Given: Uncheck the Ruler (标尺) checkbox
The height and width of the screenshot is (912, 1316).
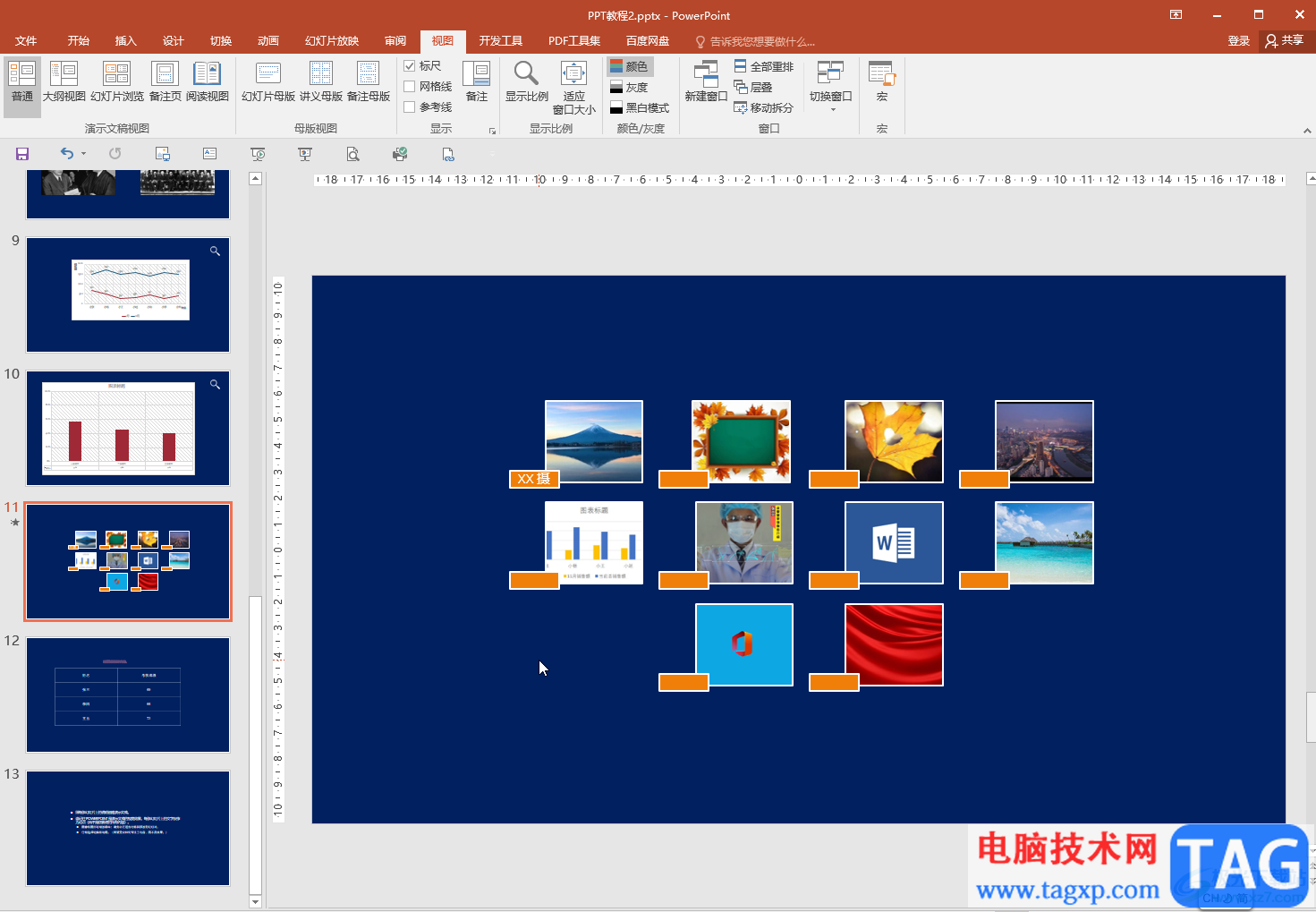Looking at the screenshot, I should (410, 66).
